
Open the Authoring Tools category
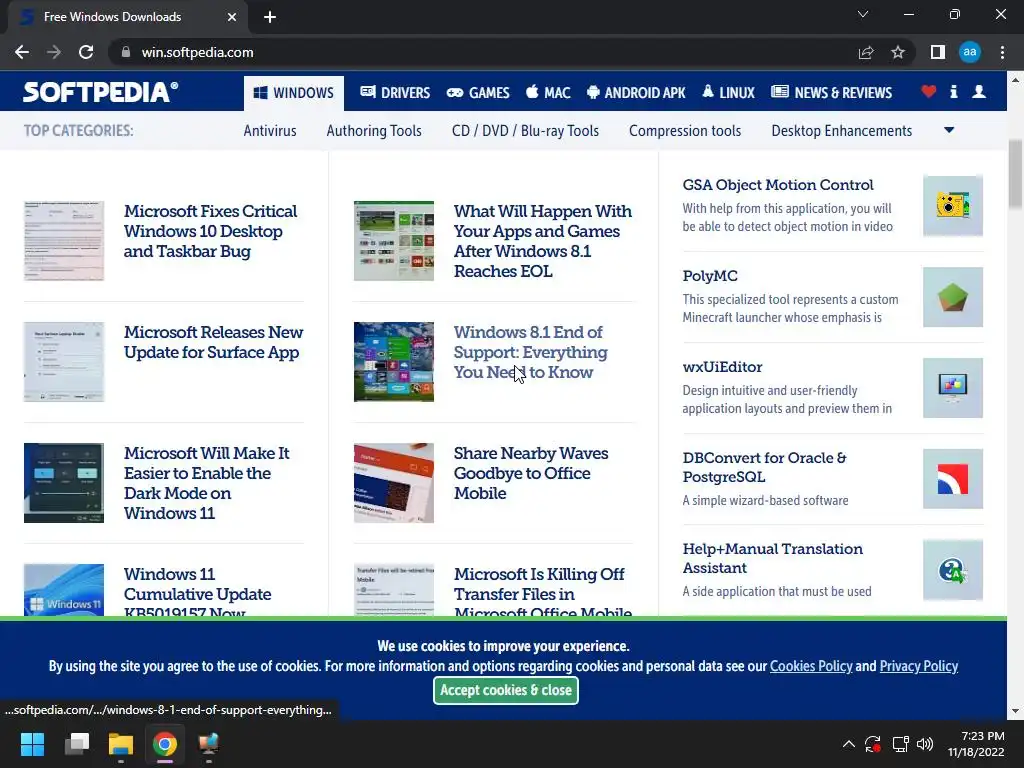click(x=374, y=131)
